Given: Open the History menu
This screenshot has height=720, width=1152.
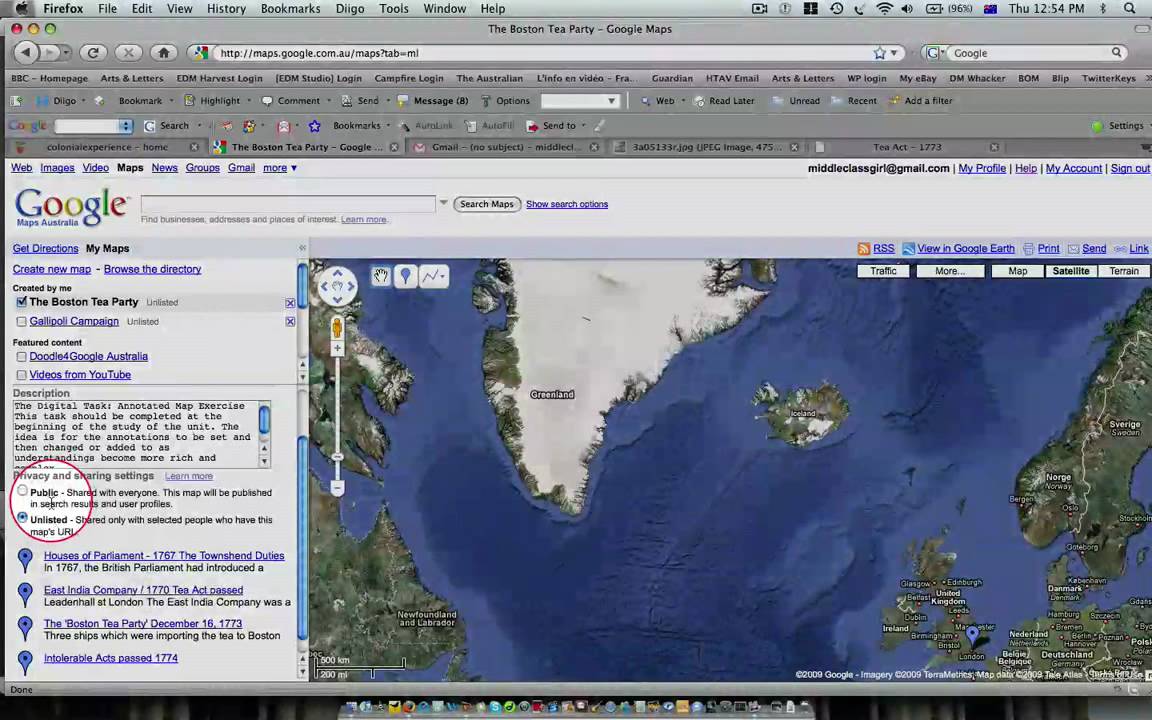Looking at the screenshot, I should pyautogui.click(x=226, y=9).
